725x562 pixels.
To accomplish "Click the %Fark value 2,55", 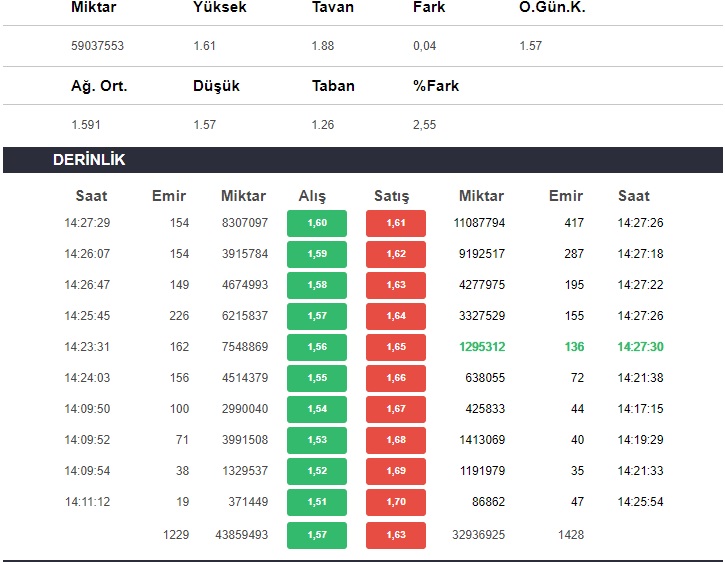I will click(424, 125).
